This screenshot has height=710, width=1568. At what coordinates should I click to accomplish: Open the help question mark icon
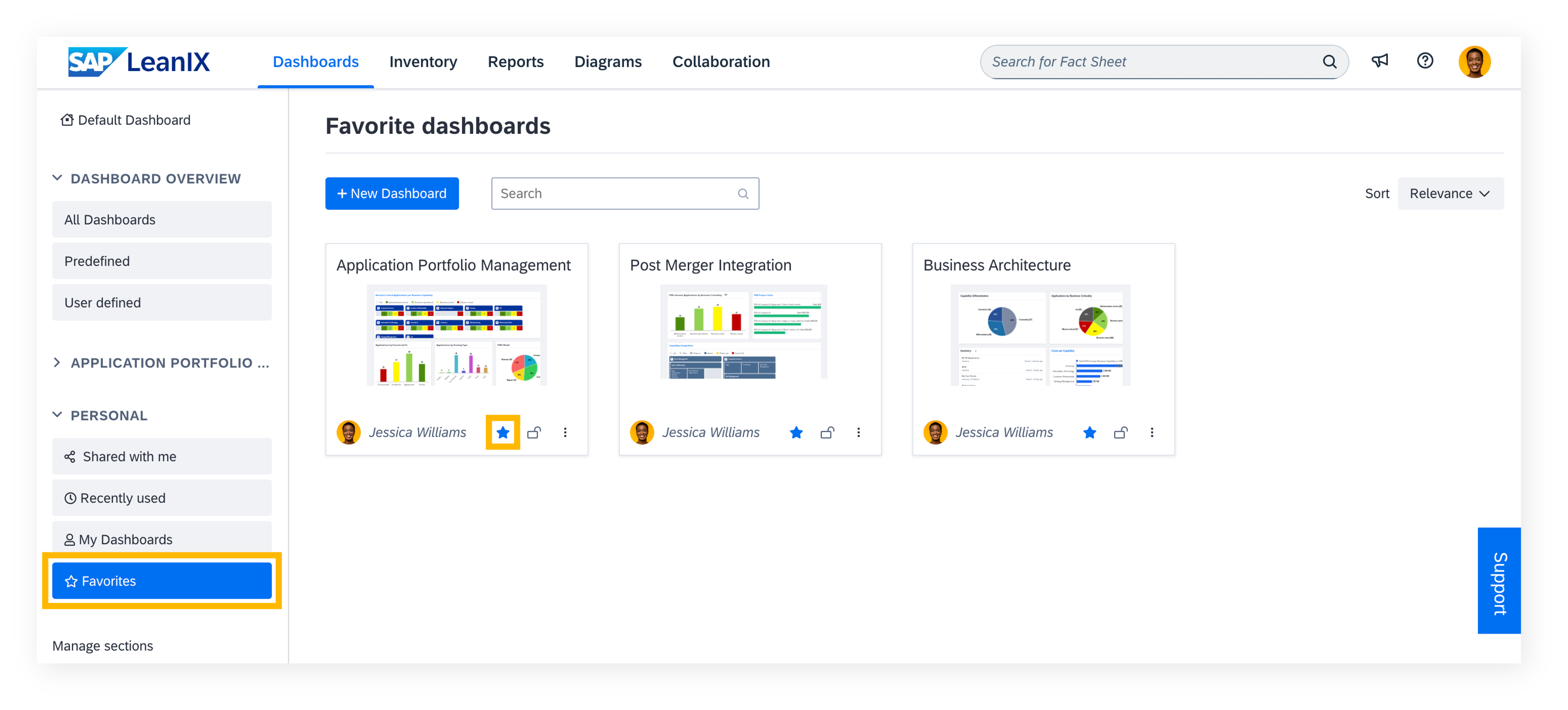coord(1425,61)
